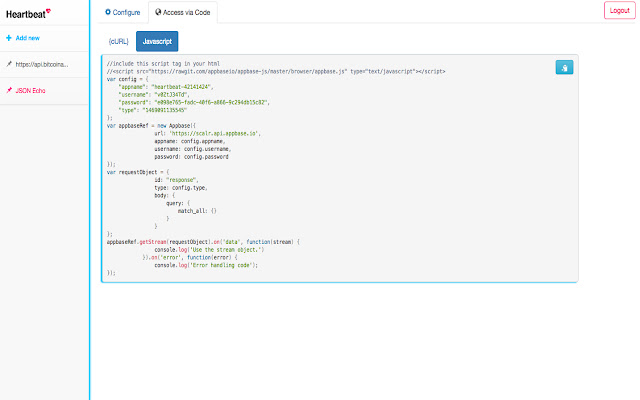Click the plus icon beside Add new
Image resolution: width=640 pixels, height=400 pixels.
9,38
